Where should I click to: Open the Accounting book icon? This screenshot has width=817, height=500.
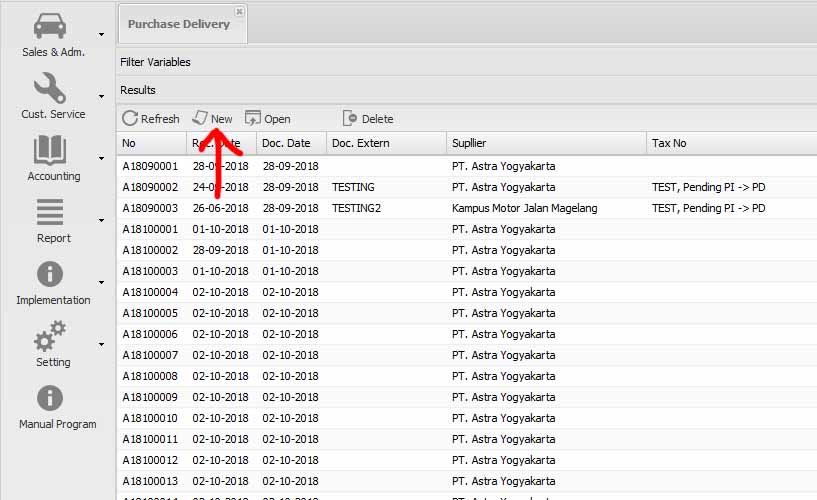coord(50,151)
